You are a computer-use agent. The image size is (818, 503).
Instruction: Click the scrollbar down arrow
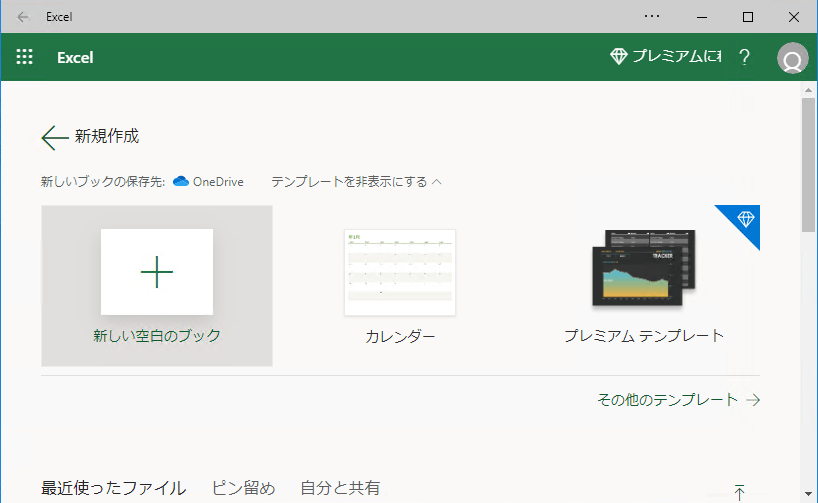pyautogui.click(x=808, y=494)
